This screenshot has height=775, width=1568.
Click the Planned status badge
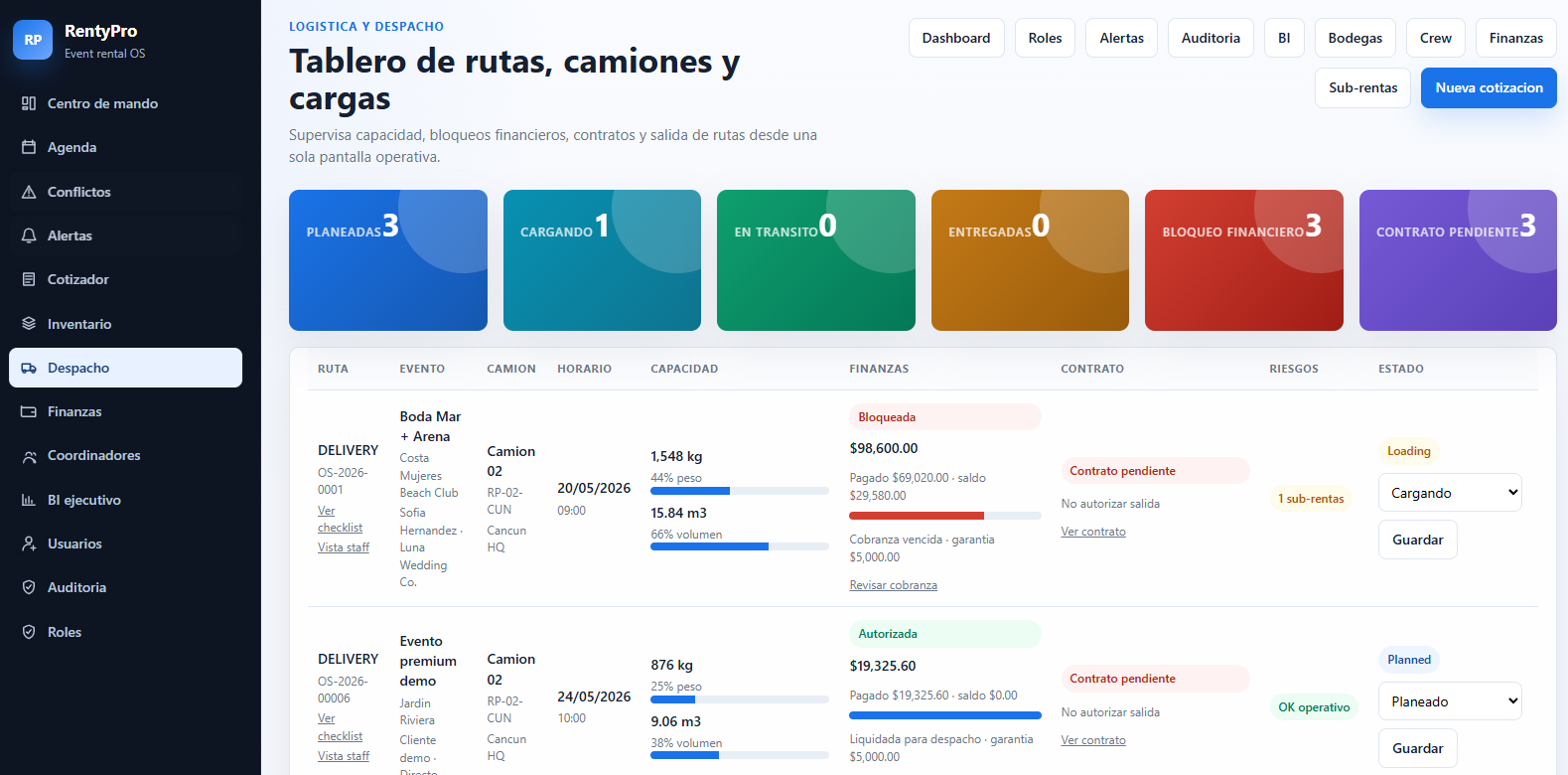coord(1409,660)
